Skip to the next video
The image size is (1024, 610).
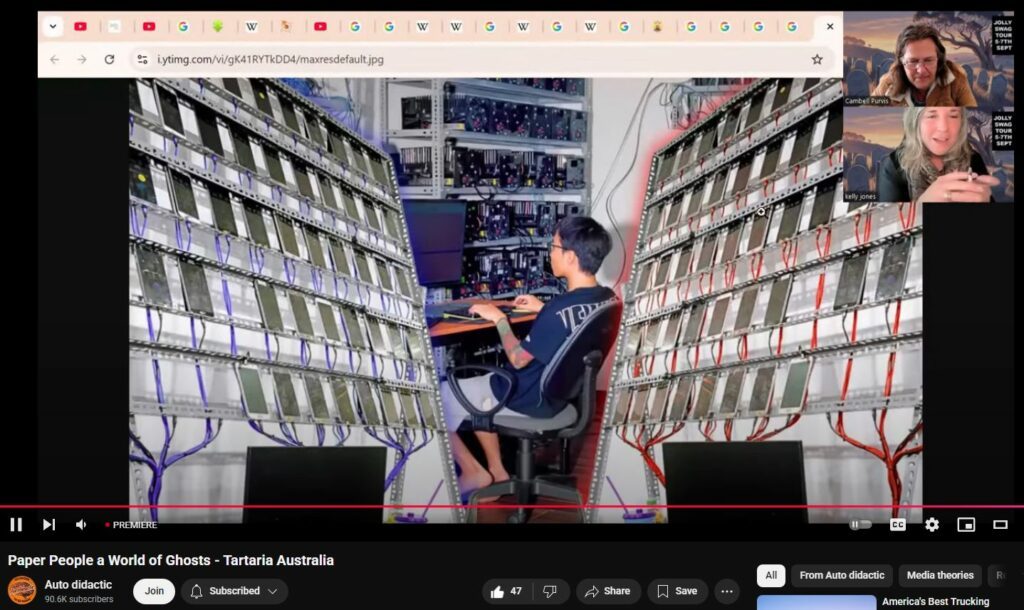click(x=48, y=524)
